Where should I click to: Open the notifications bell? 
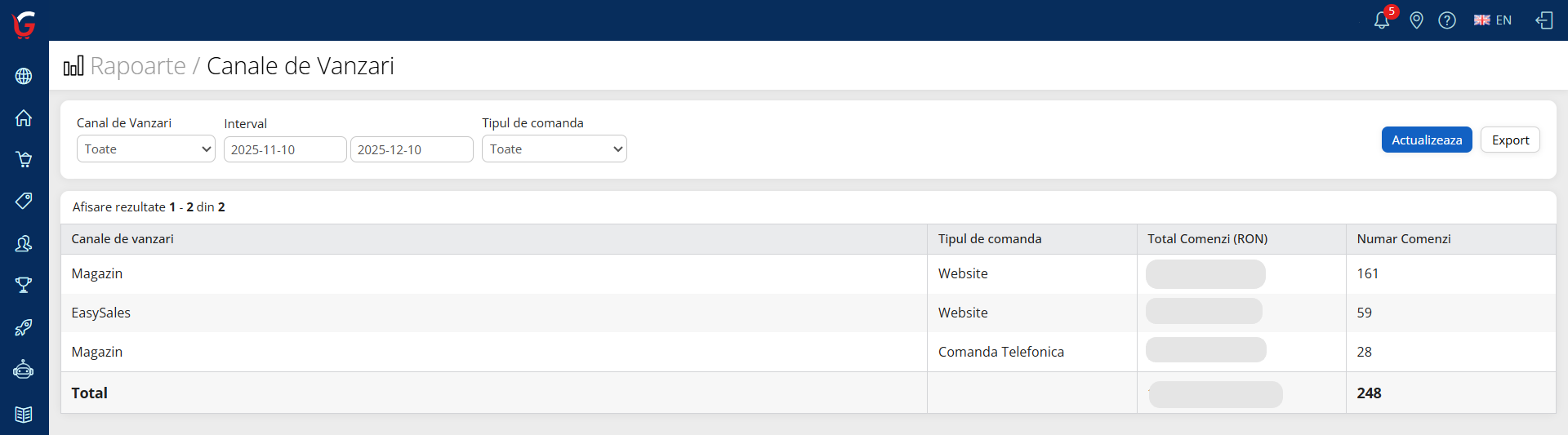point(1382,20)
